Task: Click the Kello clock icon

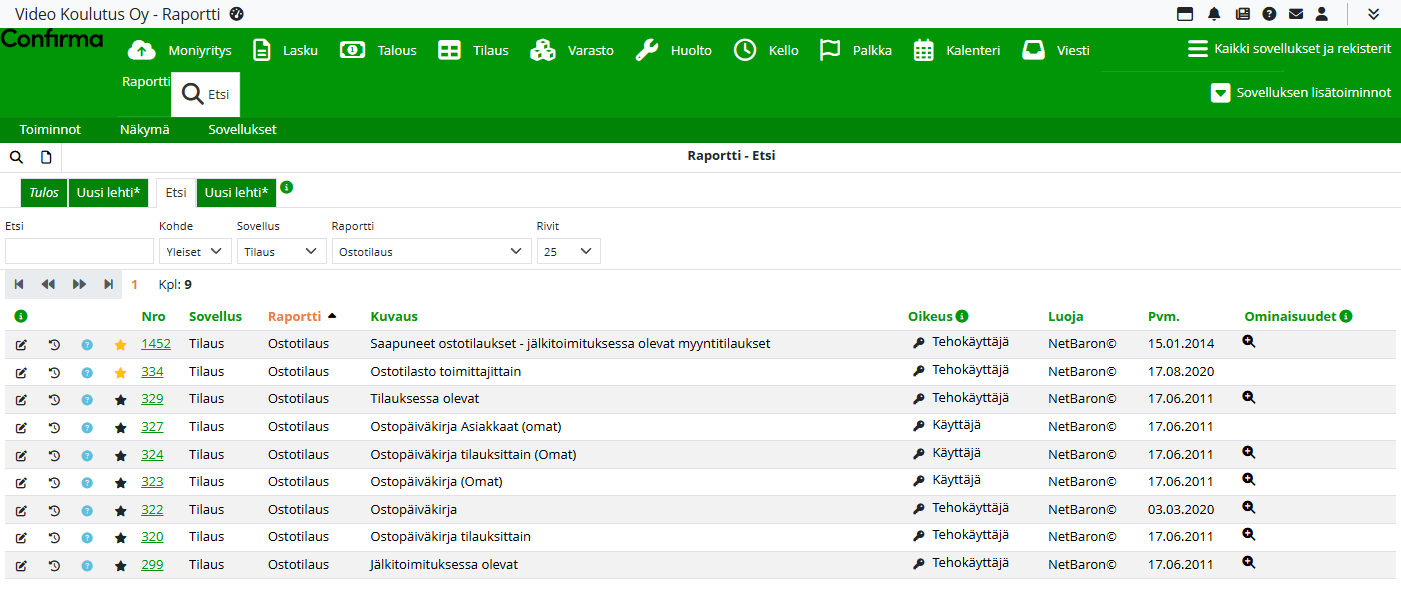Action: (745, 50)
